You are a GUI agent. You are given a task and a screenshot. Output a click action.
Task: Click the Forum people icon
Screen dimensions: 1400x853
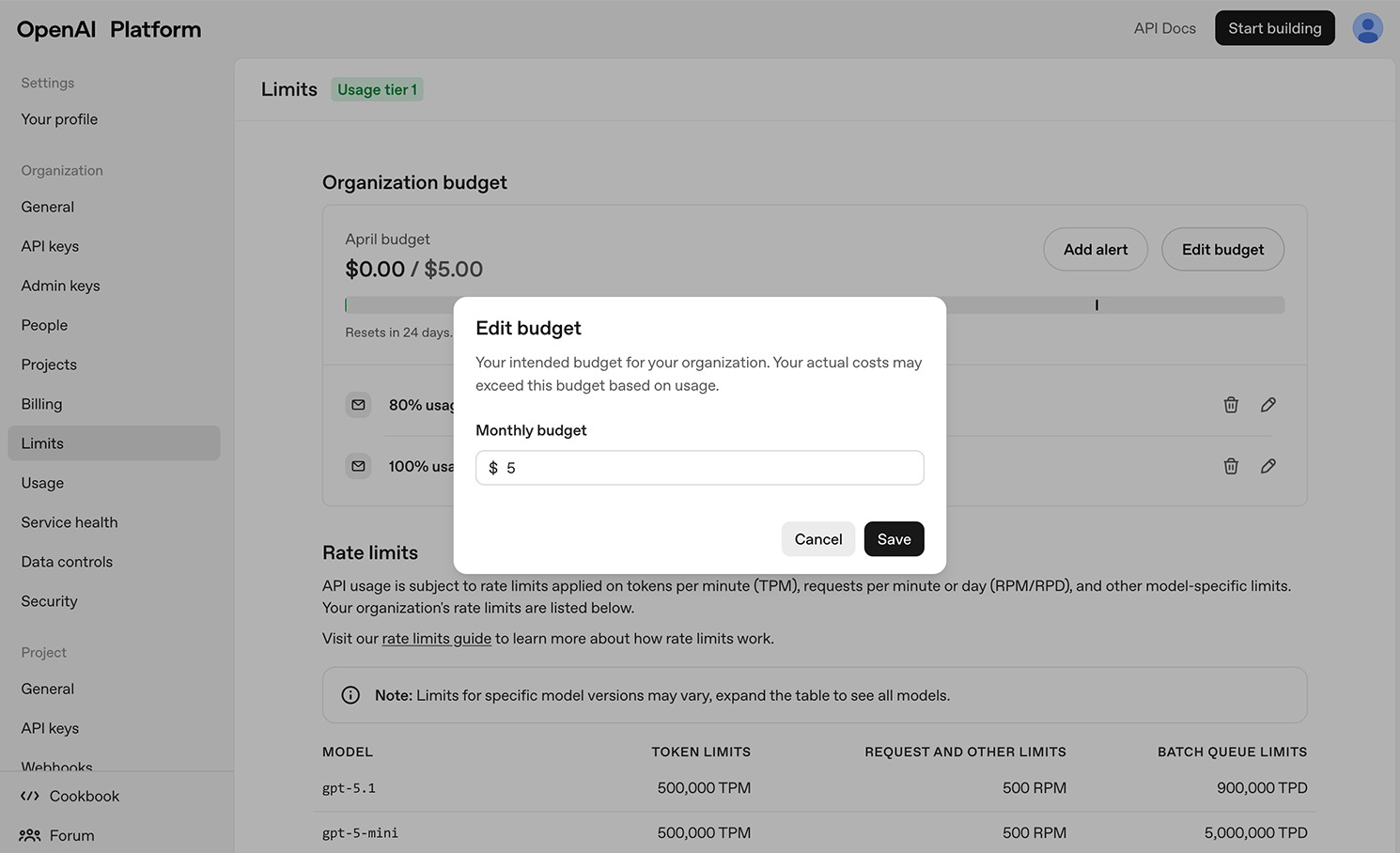30,835
